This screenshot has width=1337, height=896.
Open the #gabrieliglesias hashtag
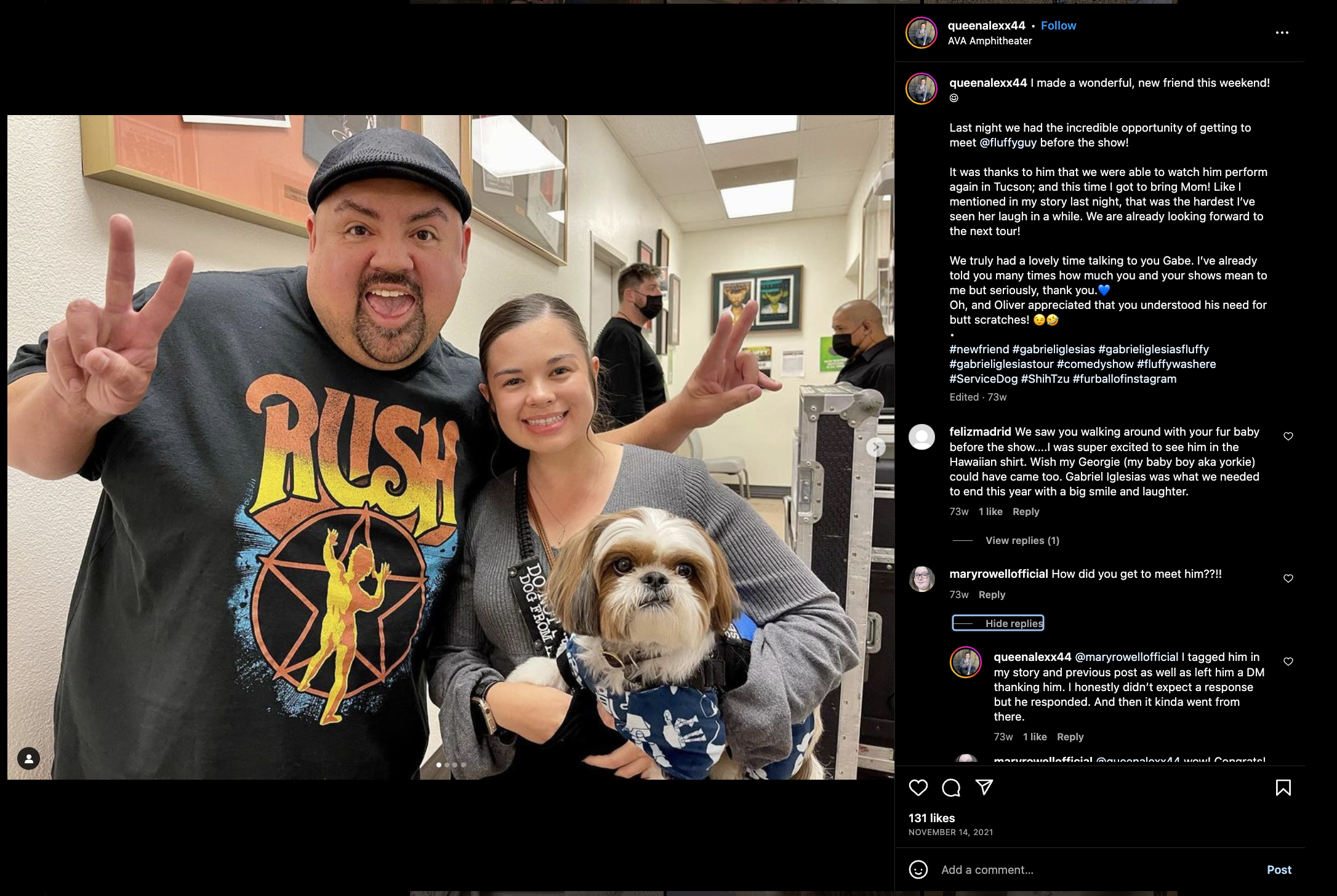click(1053, 349)
